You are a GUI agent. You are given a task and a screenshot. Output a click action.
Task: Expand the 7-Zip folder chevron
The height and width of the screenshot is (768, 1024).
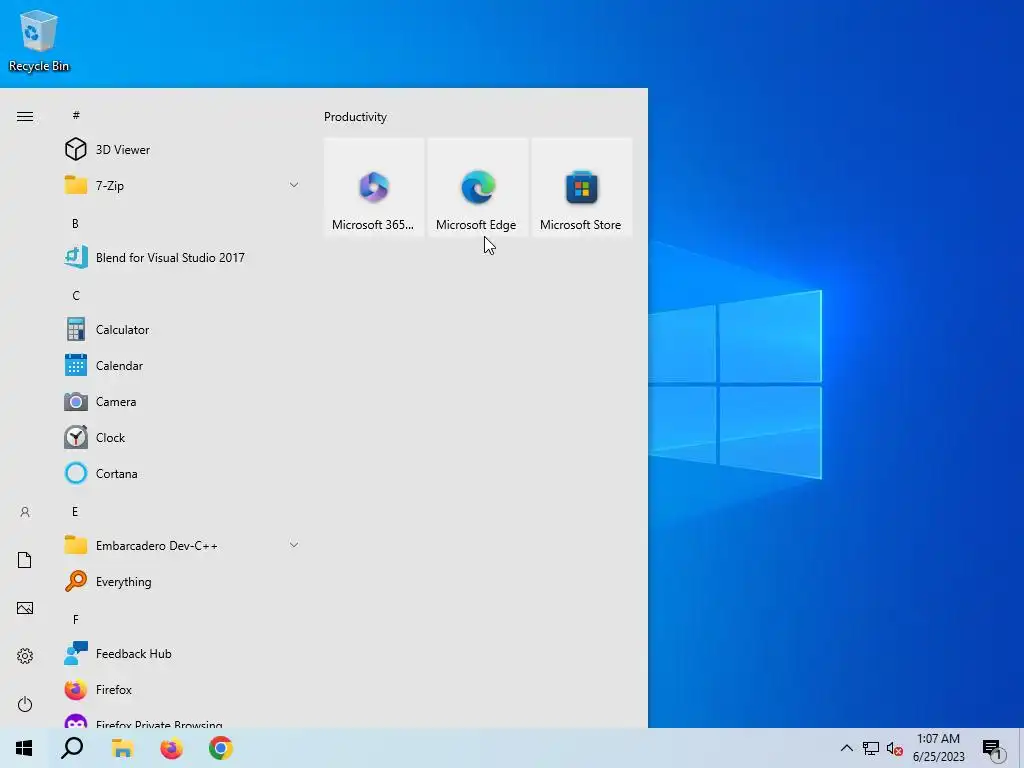[x=294, y=185]
